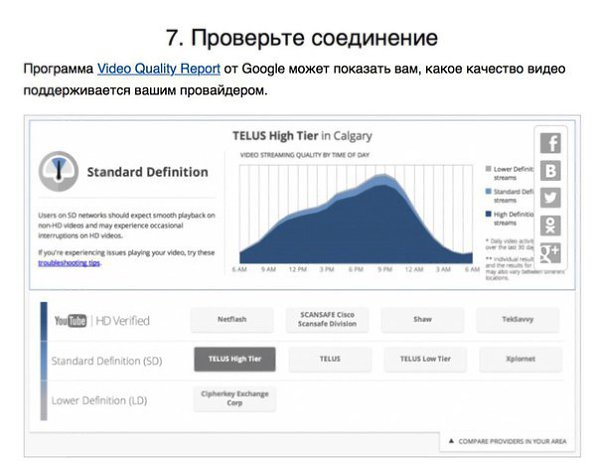Share via the Twitter icon
The image size is (600, 474).
pos(550,198)
